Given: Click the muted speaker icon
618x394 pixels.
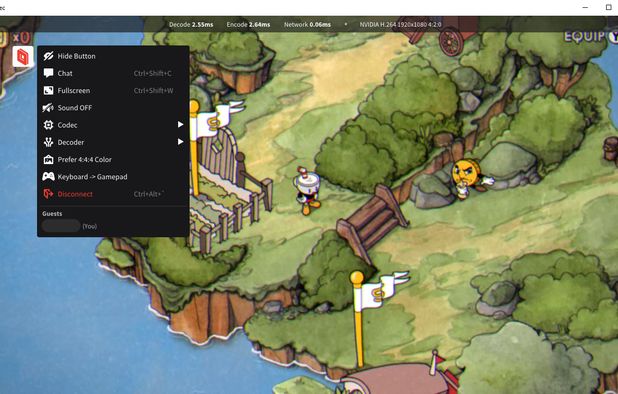Looking at the screenshot, I should point(48,108).
